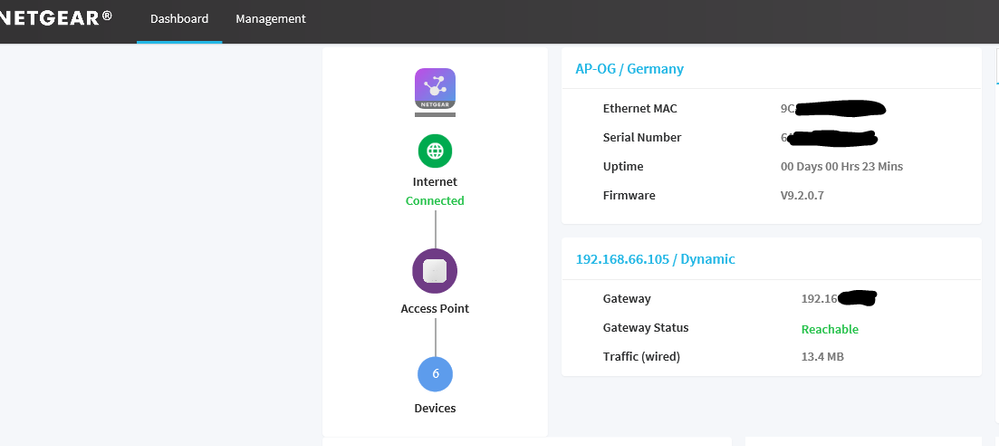Screen dimensions: 999x446
Task: Click the 13.4 MB wired traffic value
Action: [822, 357]
